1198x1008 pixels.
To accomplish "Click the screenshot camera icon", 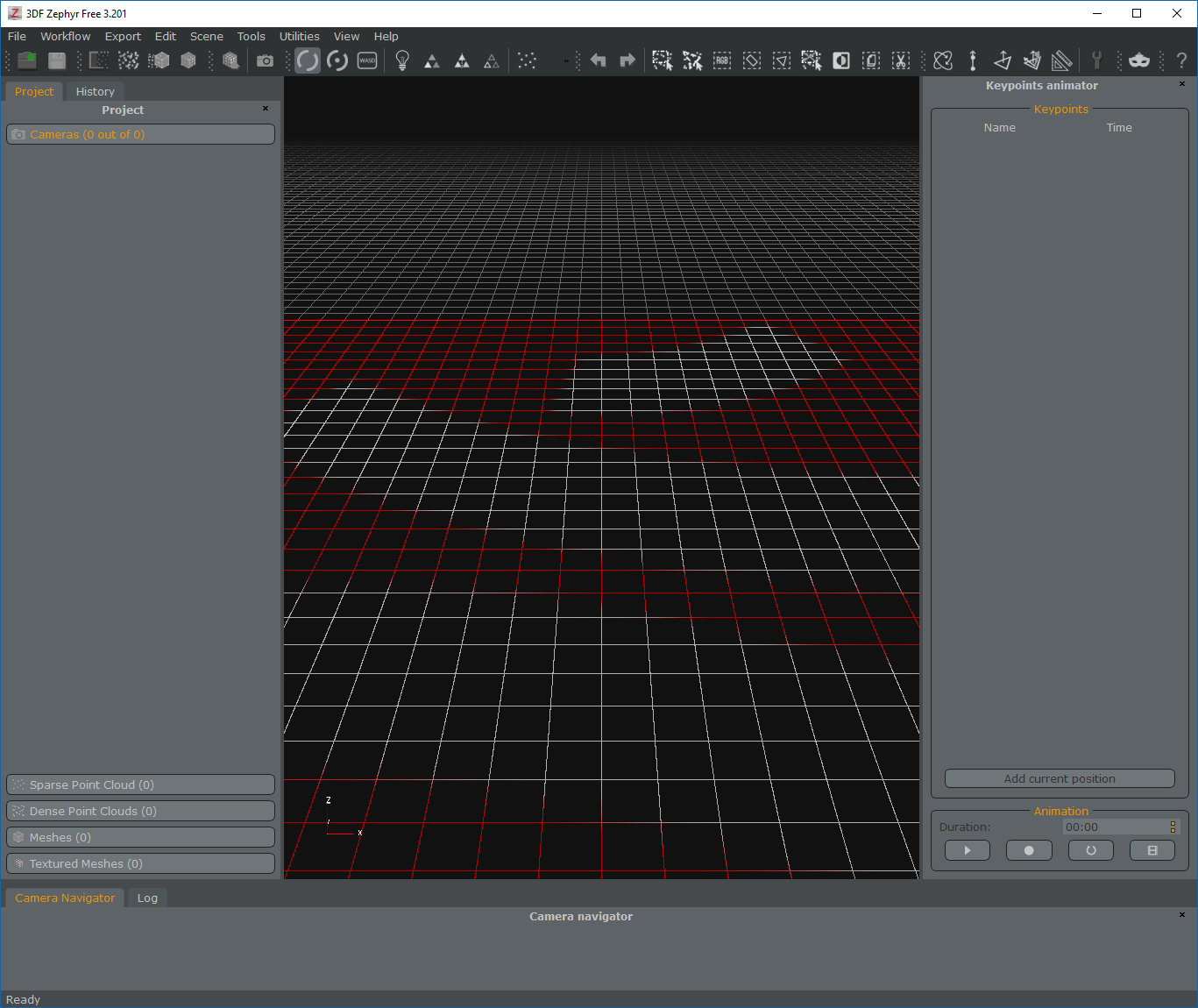I will pos(266,60).
